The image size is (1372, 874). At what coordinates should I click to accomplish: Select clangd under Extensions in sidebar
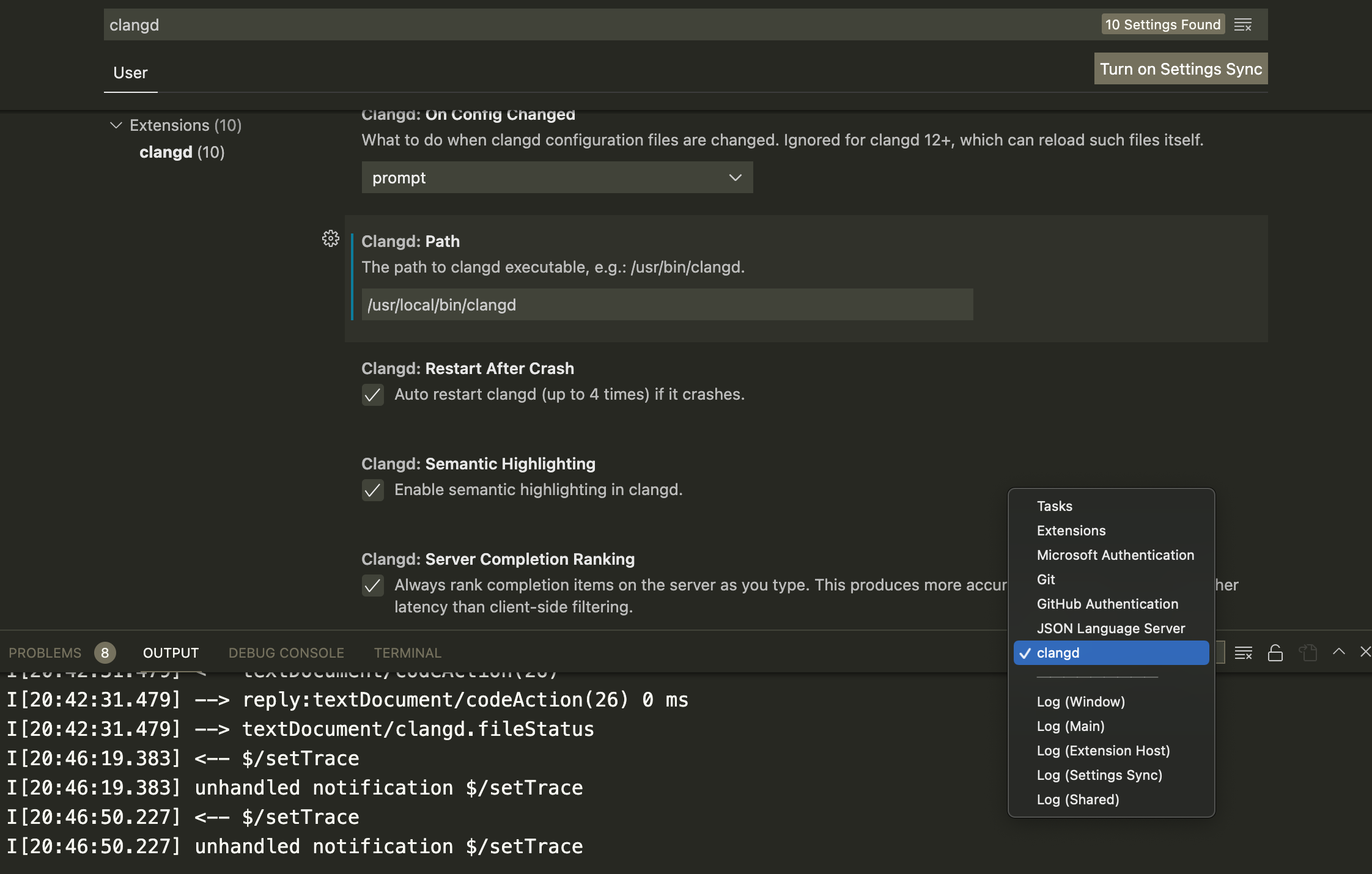pos(182,152)
